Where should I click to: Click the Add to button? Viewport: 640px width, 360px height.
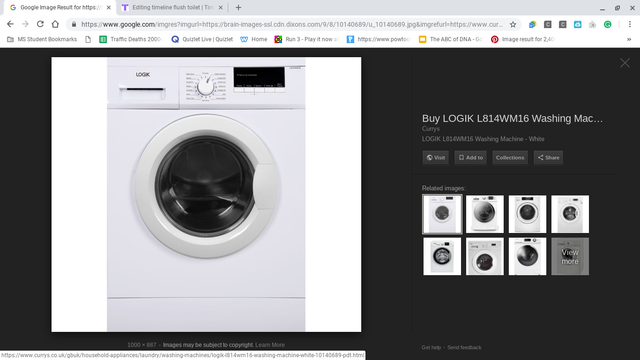471,158
